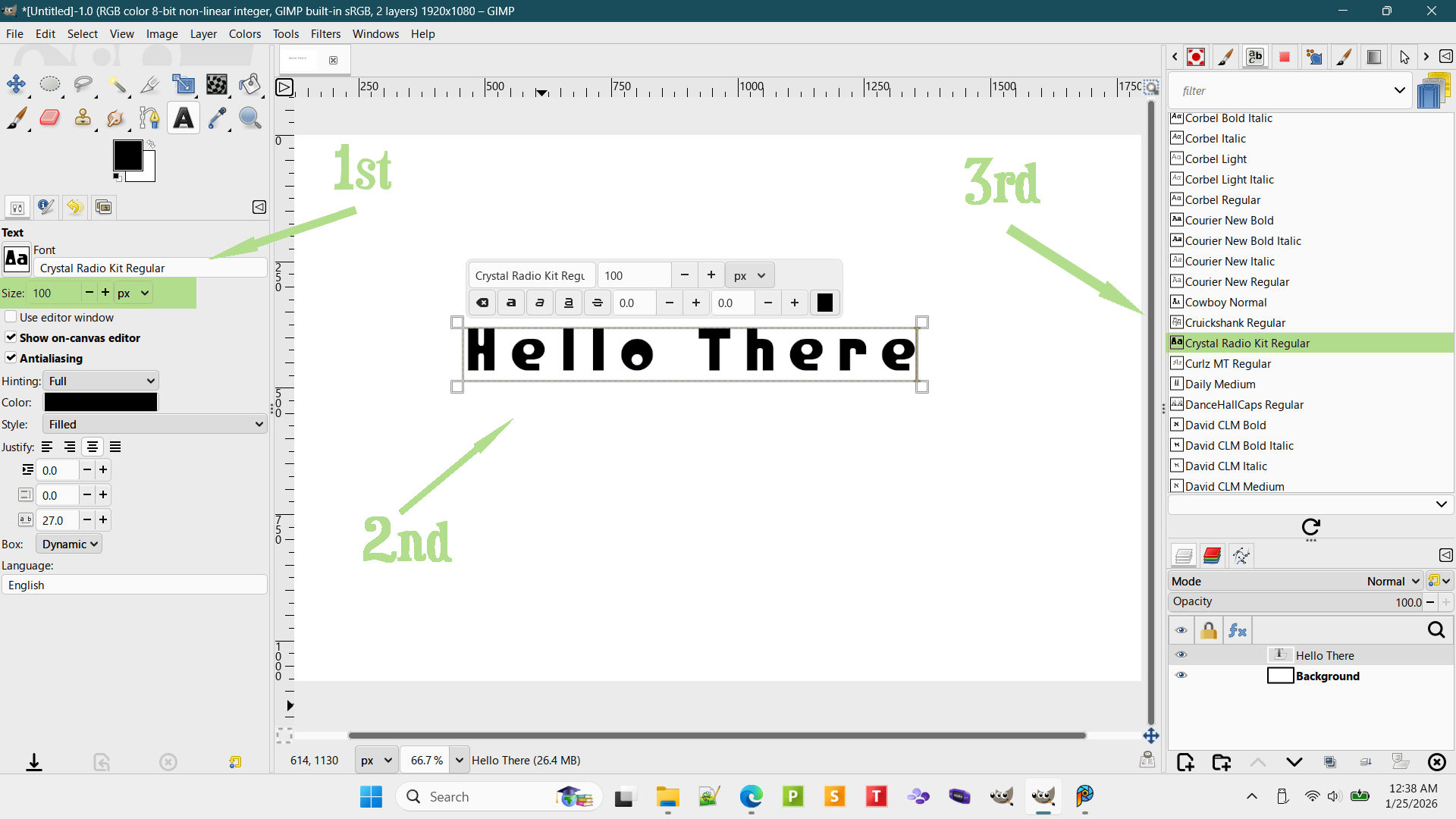1456x819 pixels.
Task: Increase font size with plus button
Action: point(105,292)
